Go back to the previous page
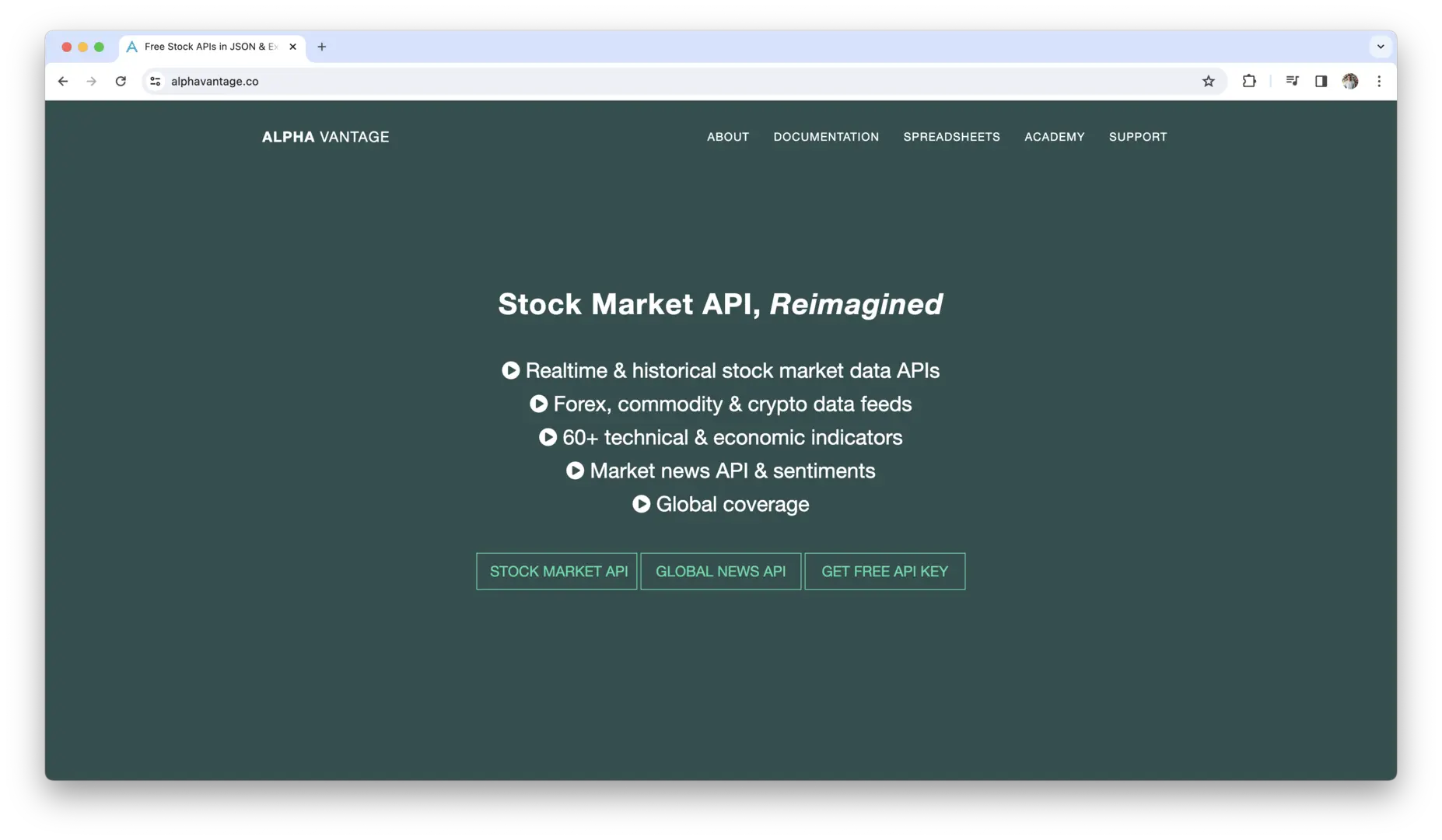Viewport: 1442px width, 840px height. (x=63, y=81)
